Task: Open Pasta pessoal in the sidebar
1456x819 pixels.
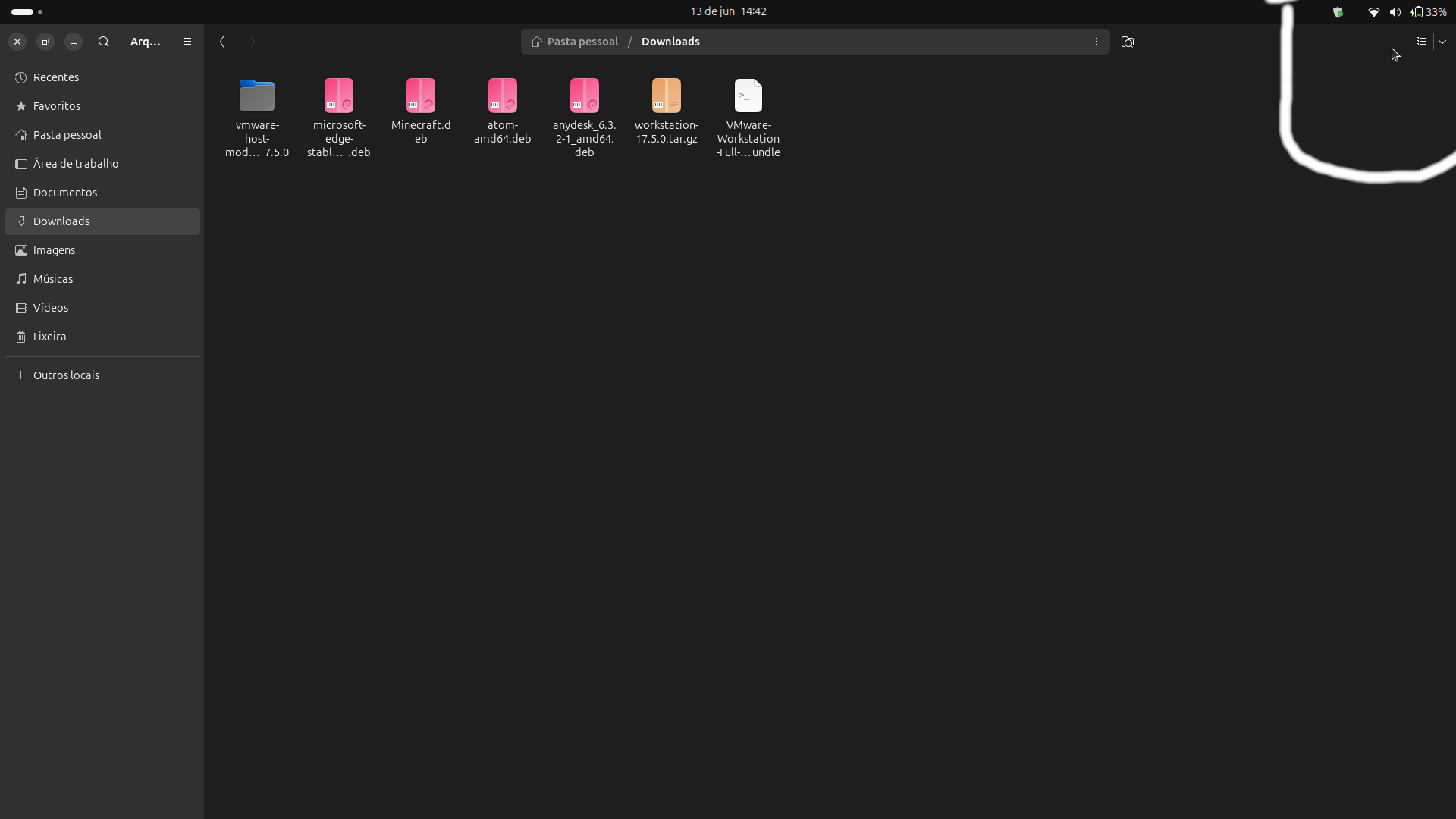Action: tap(102, 135)
